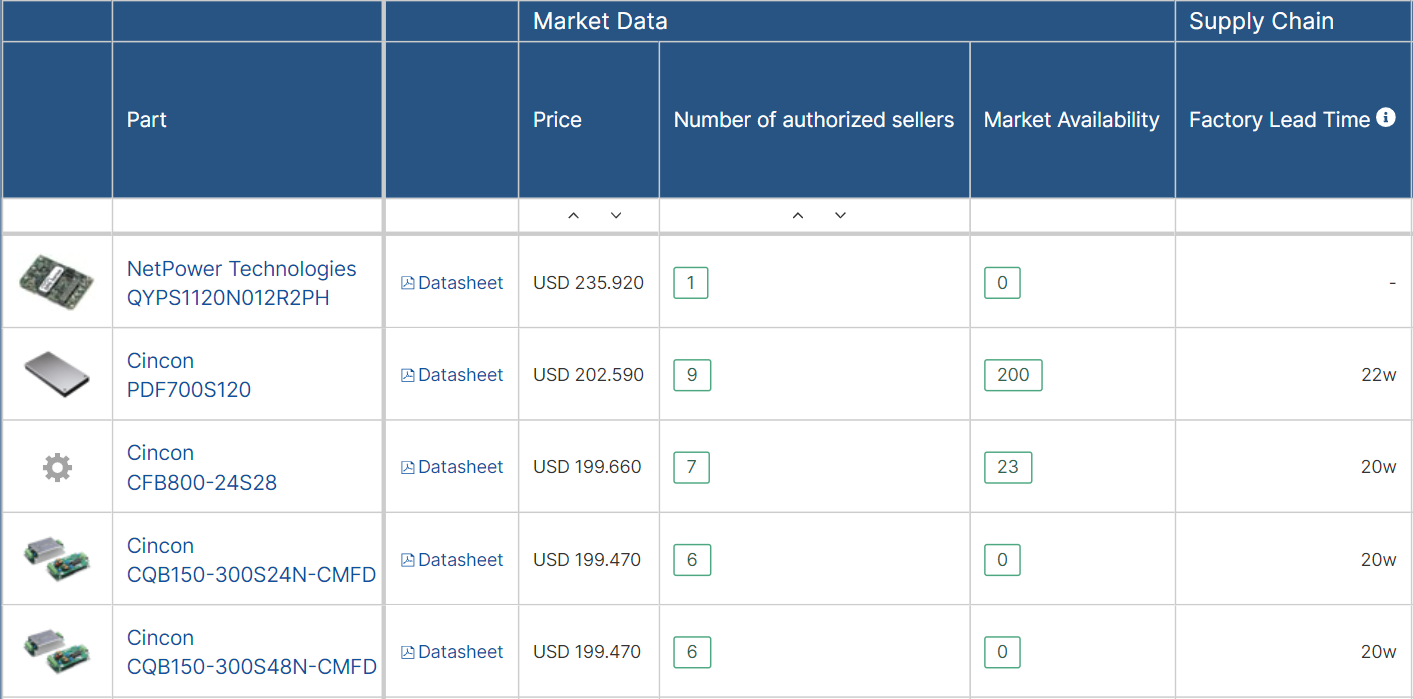
Task: Show Factory Lead Time info icon
Action: [x=1385, y=118]
